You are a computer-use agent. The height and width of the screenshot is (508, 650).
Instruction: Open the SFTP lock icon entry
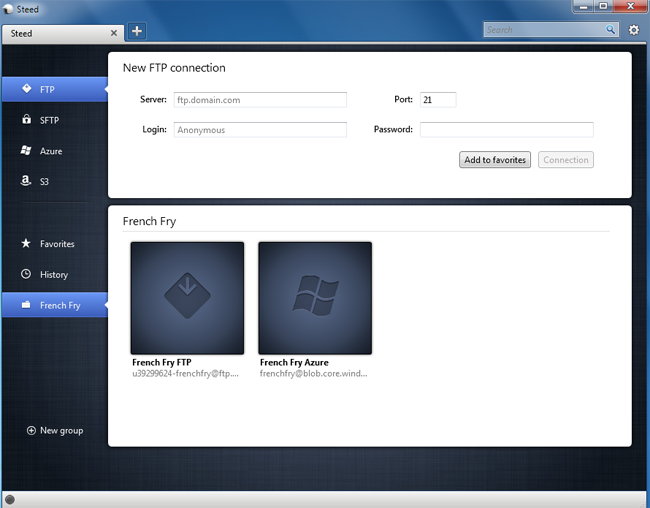(27, 119)
